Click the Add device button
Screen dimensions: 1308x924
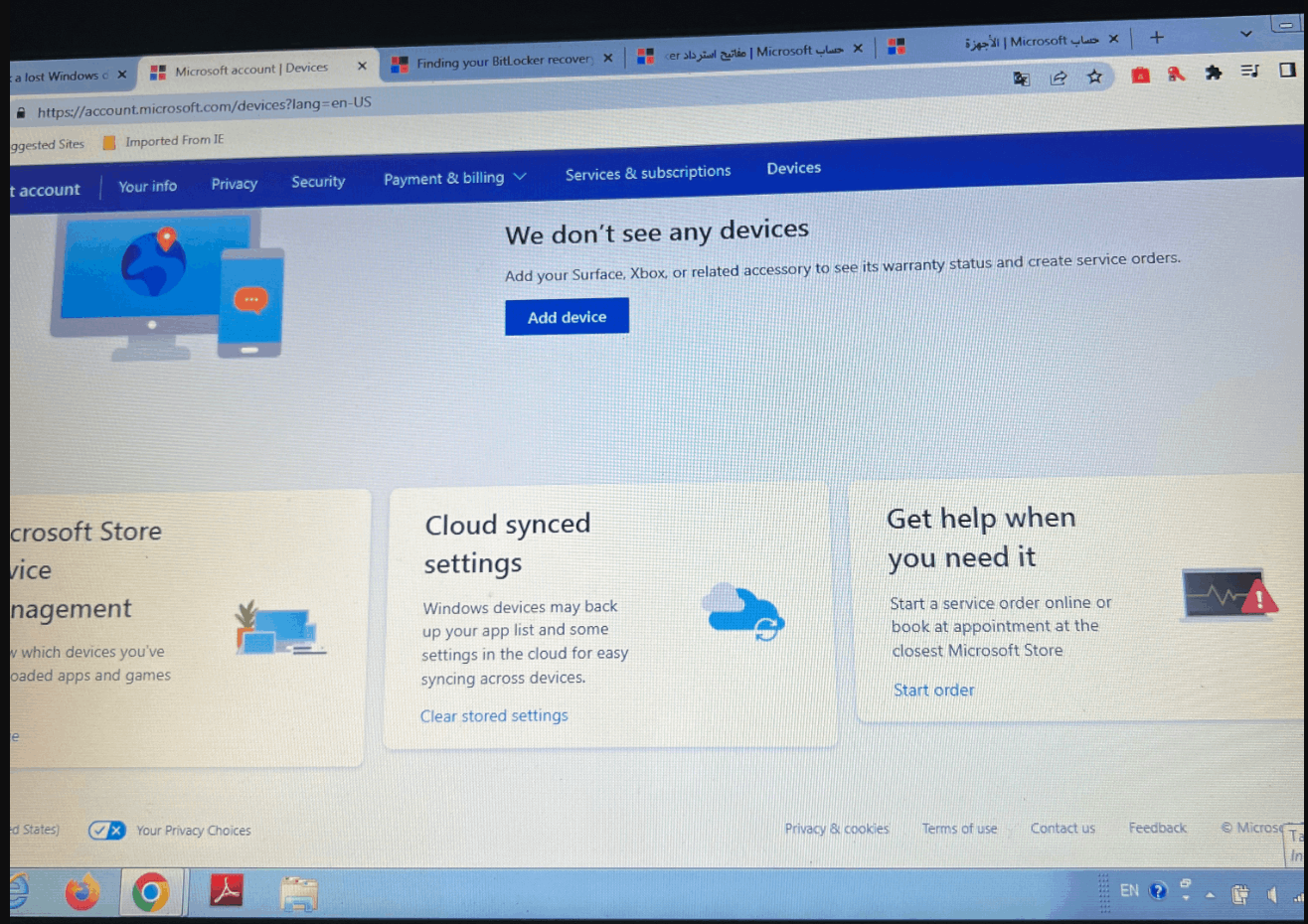coord(567,317)
